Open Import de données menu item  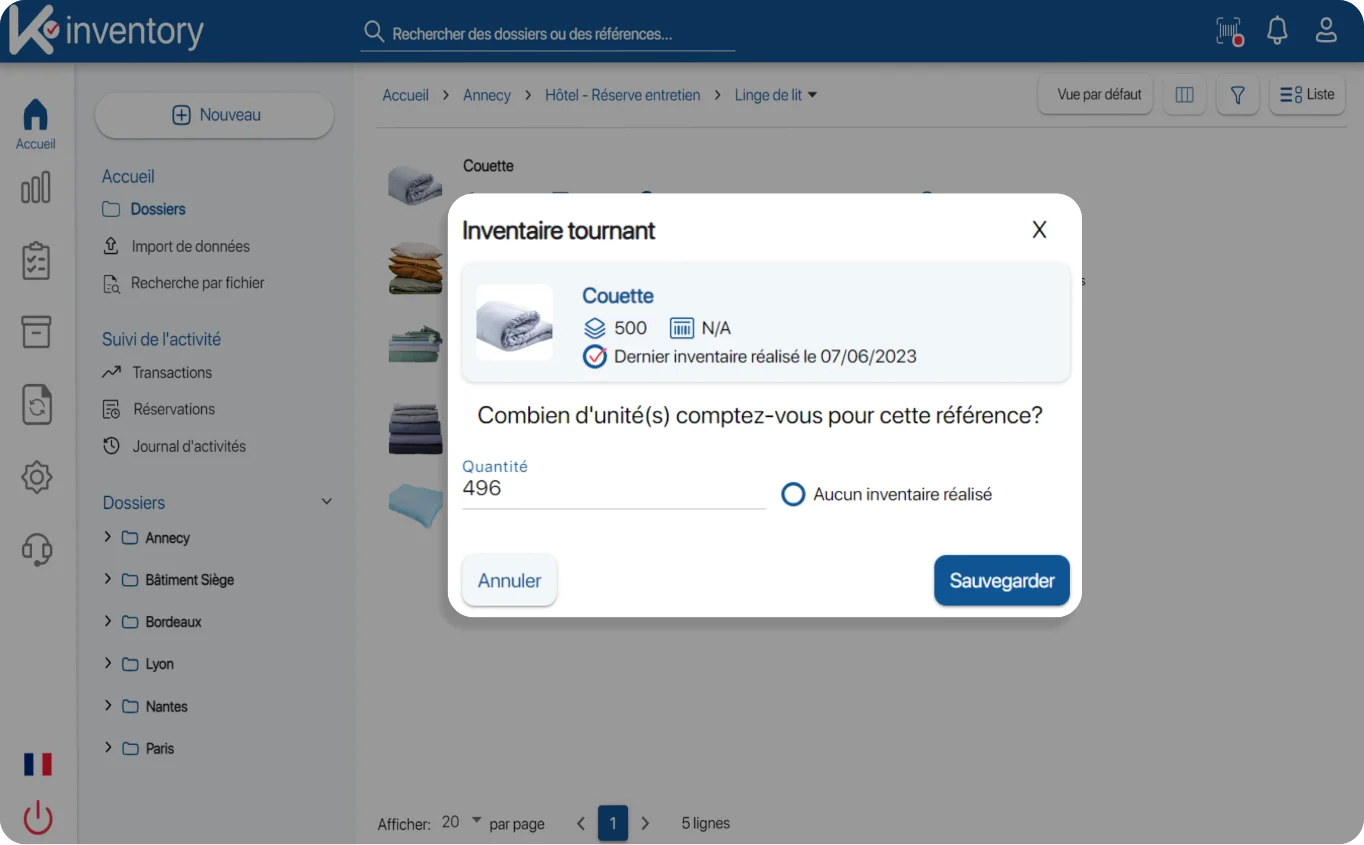(176, 246)
